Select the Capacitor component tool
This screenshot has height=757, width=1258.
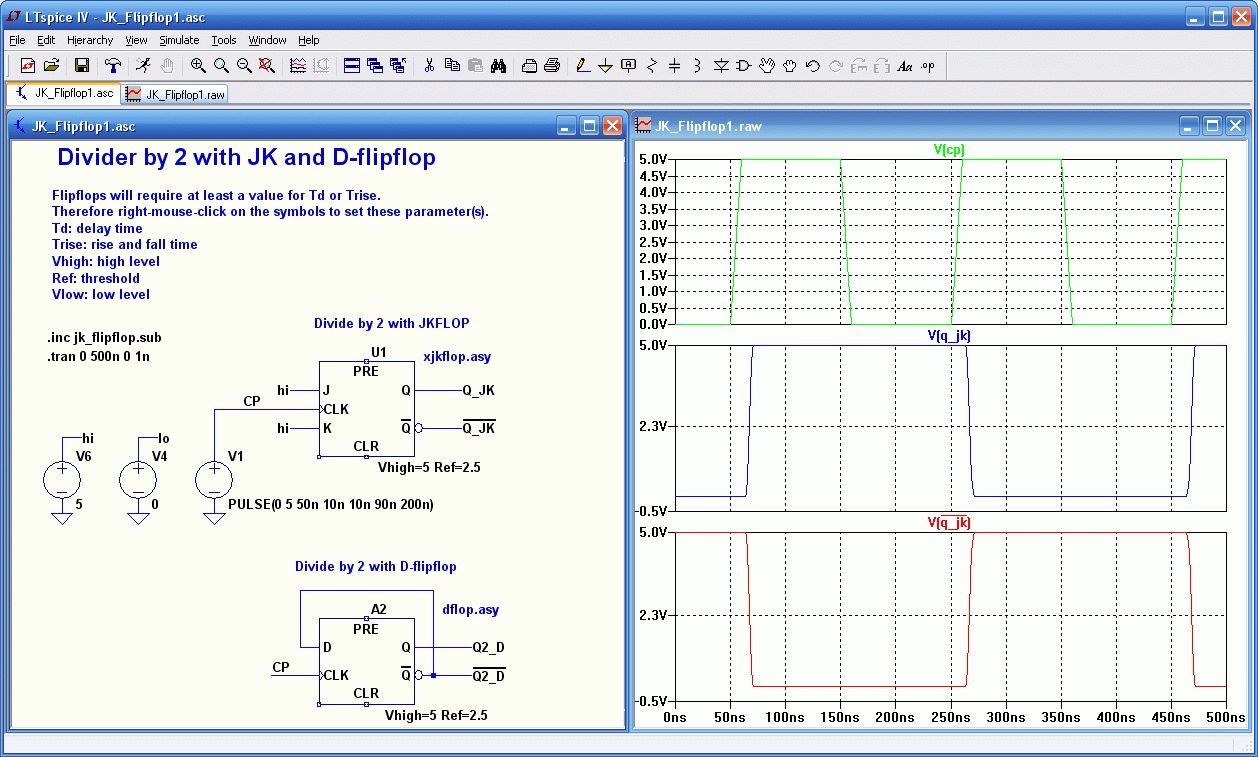pos(674,66)
